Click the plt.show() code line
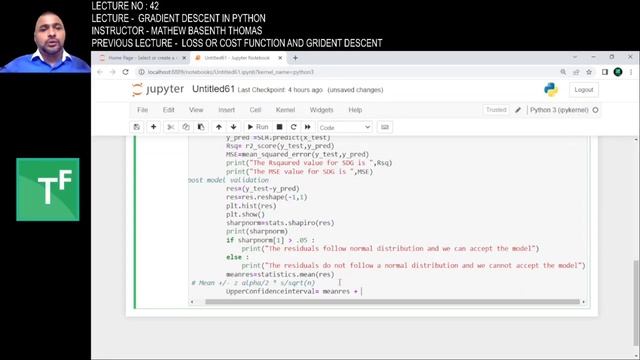The image size is (640, 360). coord(245,214)
